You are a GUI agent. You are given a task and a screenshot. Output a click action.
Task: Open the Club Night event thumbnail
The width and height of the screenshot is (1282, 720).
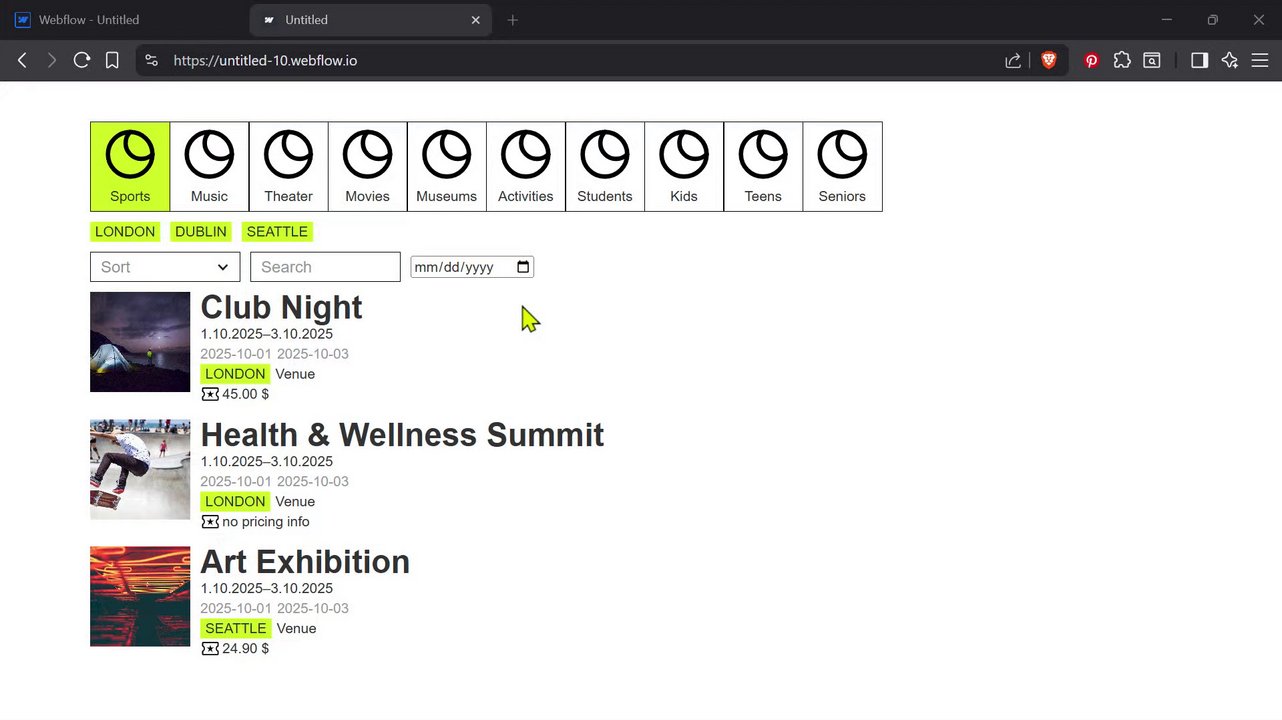[x=140, y=342]
